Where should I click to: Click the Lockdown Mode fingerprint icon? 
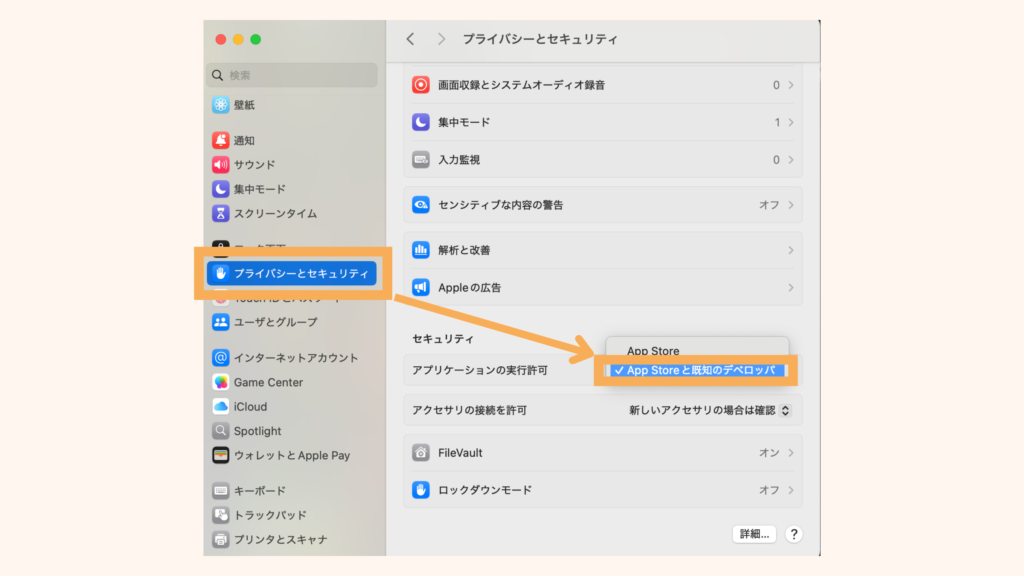(x=420, y=490)
